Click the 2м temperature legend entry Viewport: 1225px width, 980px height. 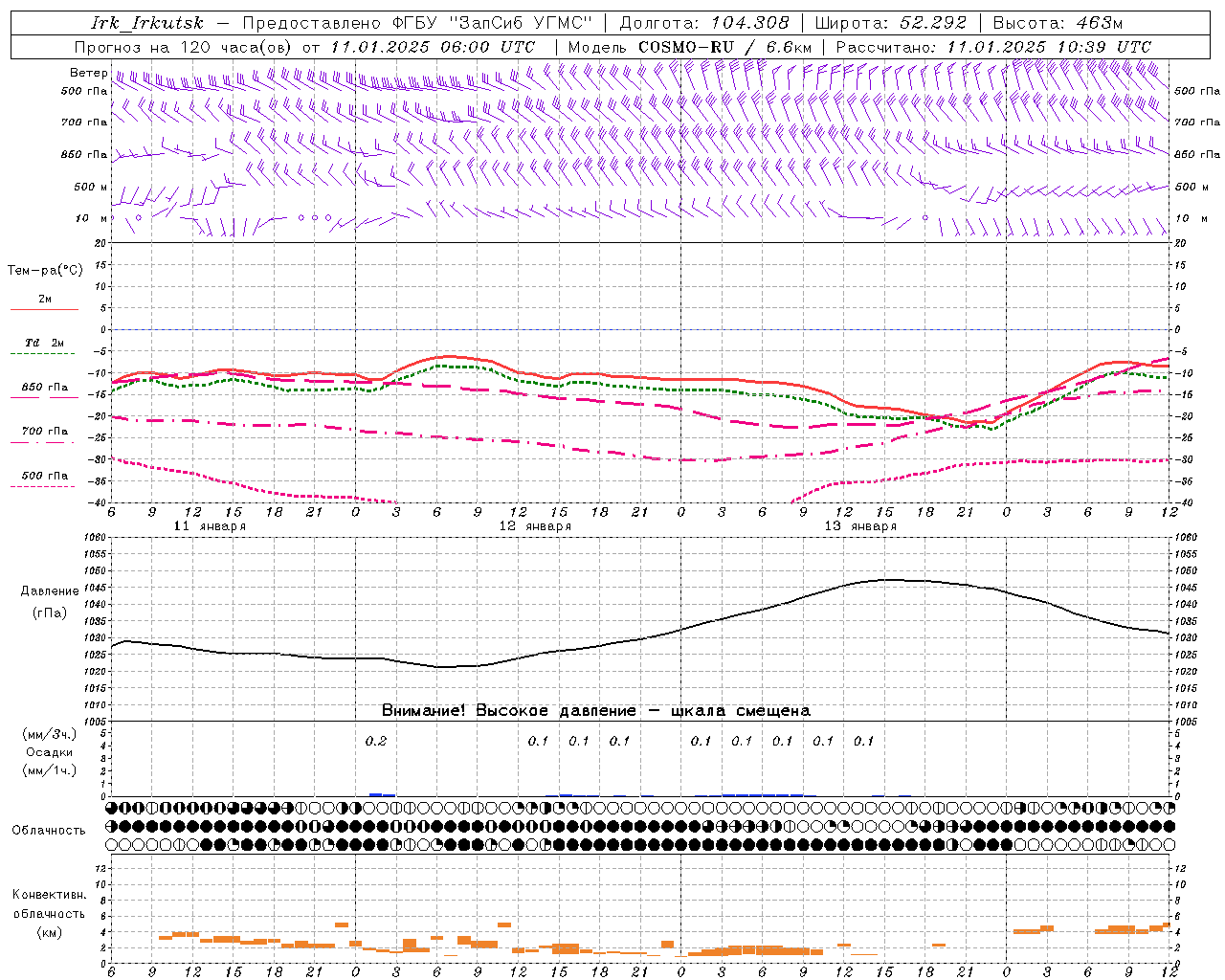(44, 300)
